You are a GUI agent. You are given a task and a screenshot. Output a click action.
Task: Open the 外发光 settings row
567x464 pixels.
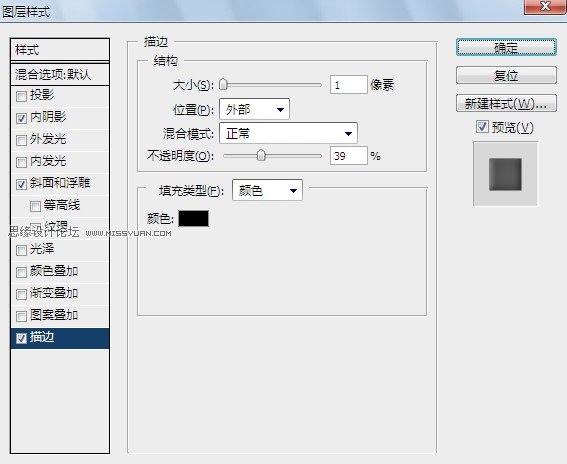(60, 140)
